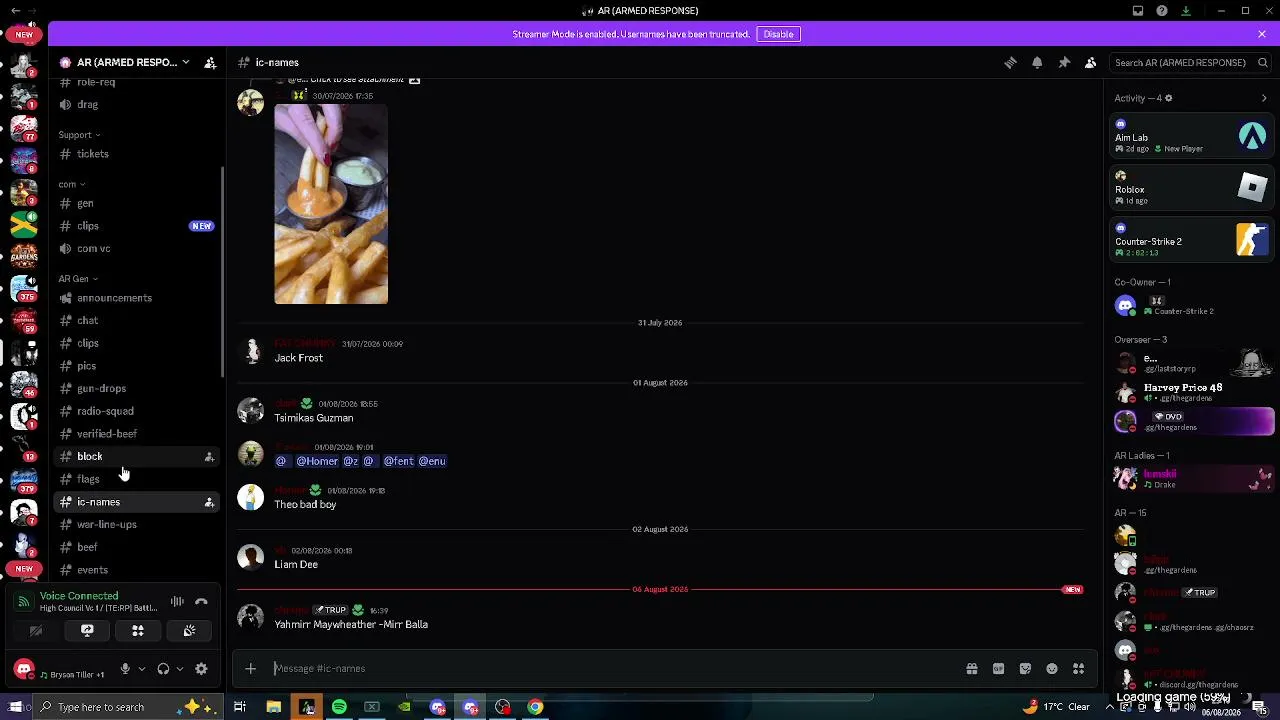Collapse the AR Gen category
Viewport: 1280px width, 720px height.
pos(78,279)
